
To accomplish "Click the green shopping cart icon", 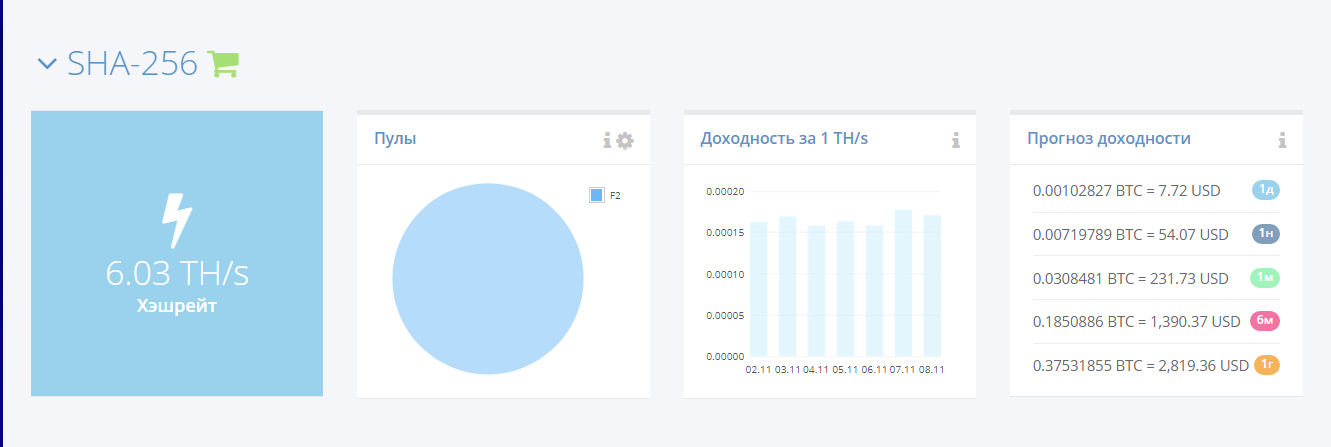I will (x=223, y=64).
